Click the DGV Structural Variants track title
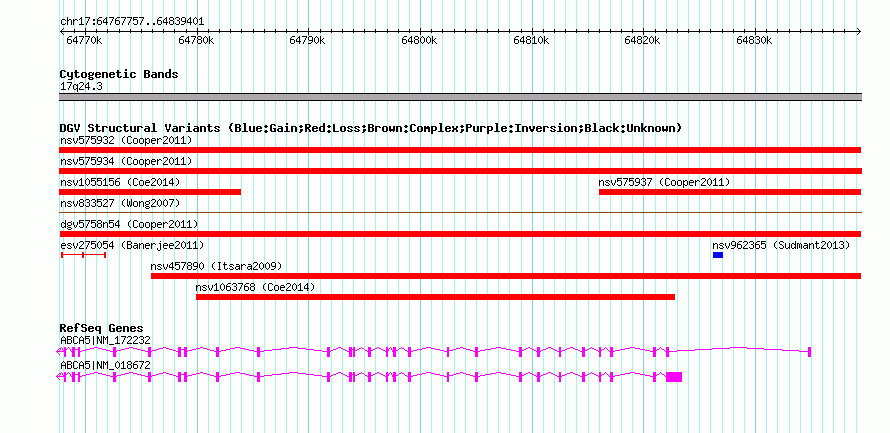The width and height of the screenshot is (890, 433). click(371, 128)
